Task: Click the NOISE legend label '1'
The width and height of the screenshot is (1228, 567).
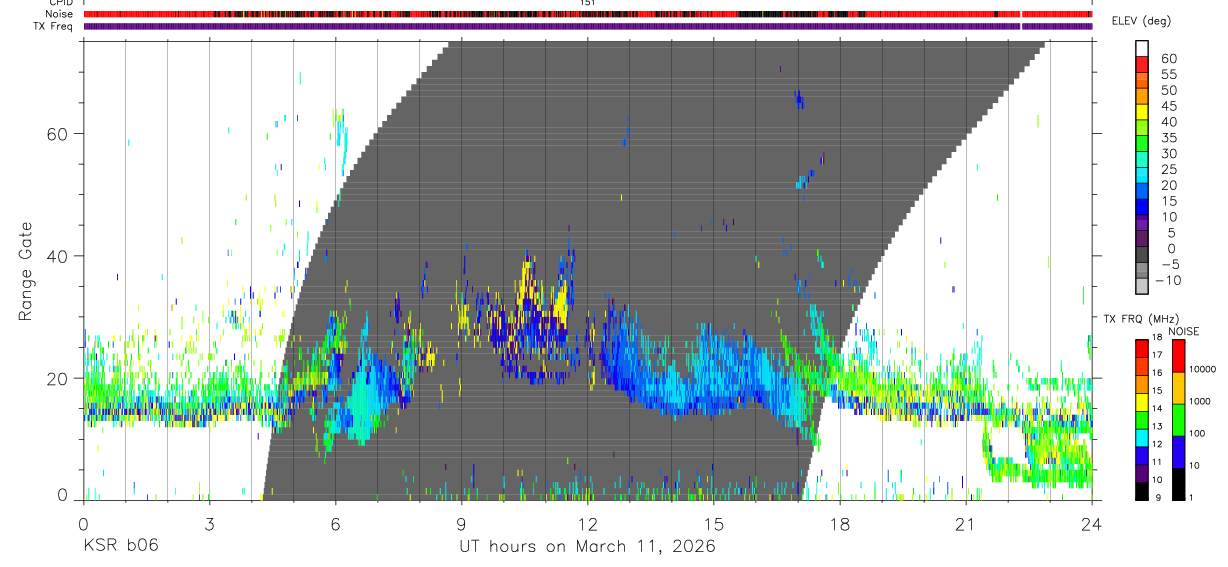Action: 1191,497
